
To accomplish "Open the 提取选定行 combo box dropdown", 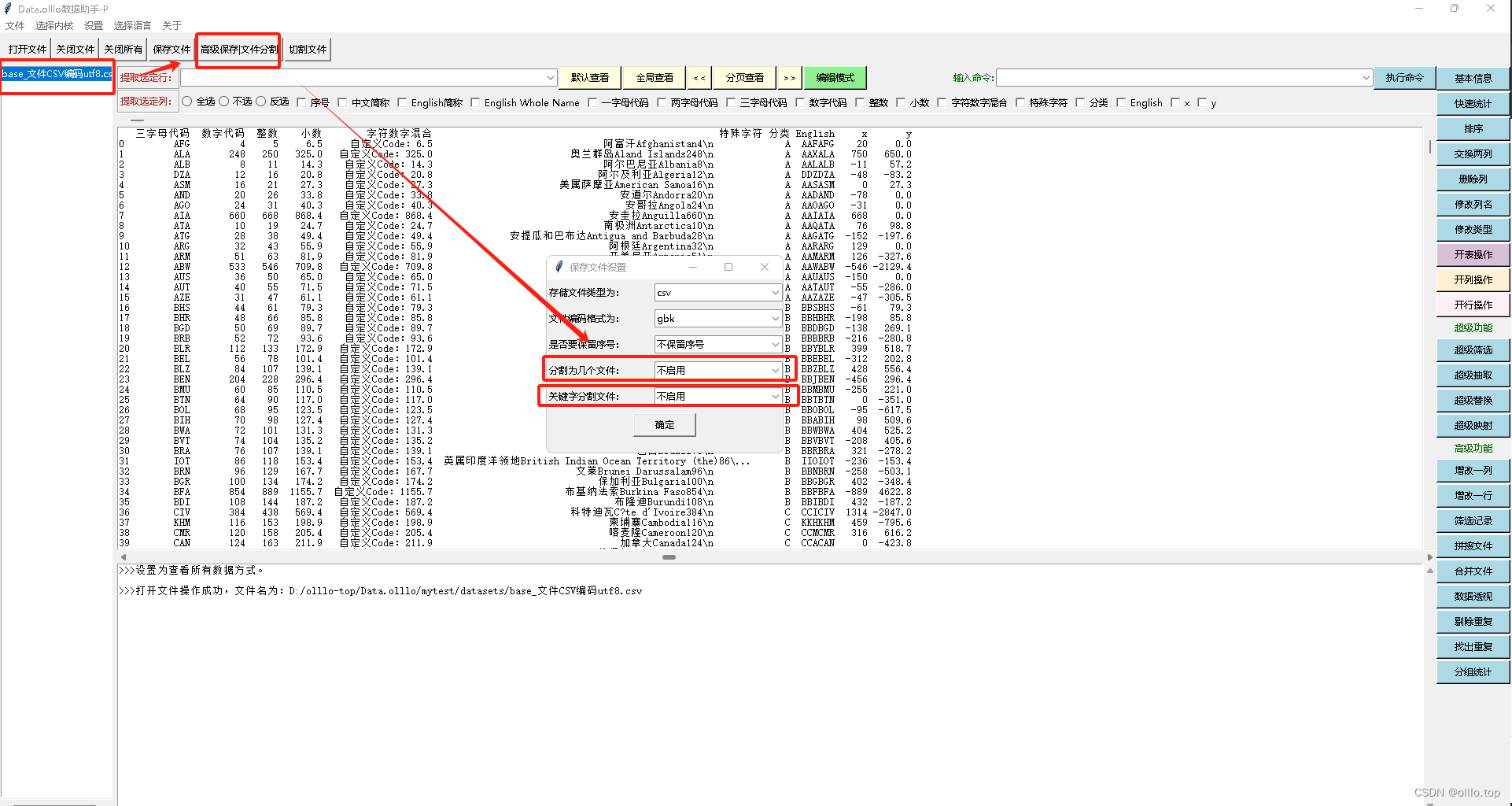I will pos(551,77).
